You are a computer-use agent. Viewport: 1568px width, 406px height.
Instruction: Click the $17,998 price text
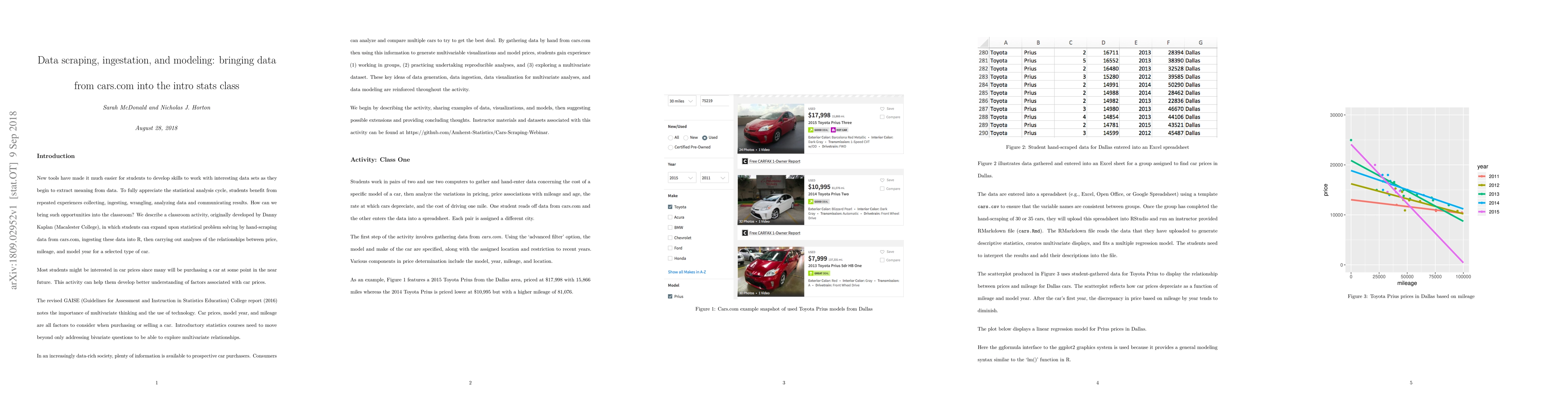(x=819, y=115)
